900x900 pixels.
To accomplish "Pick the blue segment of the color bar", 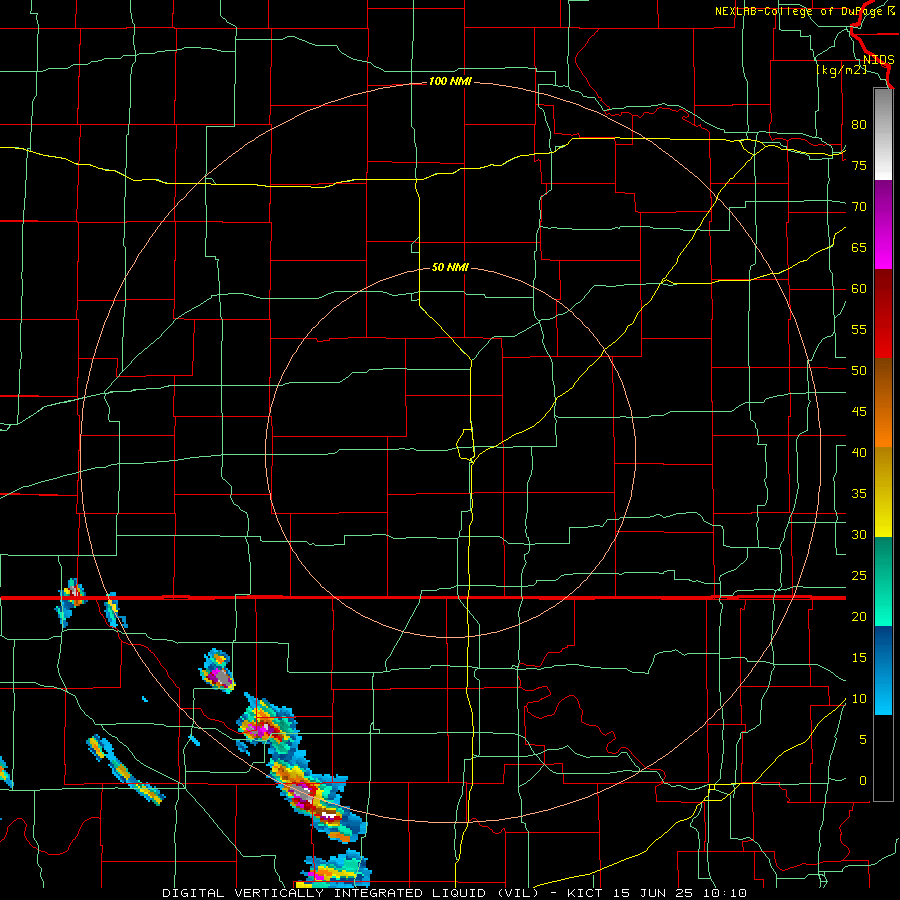I will pyautogui.click(x=883, y=670).
